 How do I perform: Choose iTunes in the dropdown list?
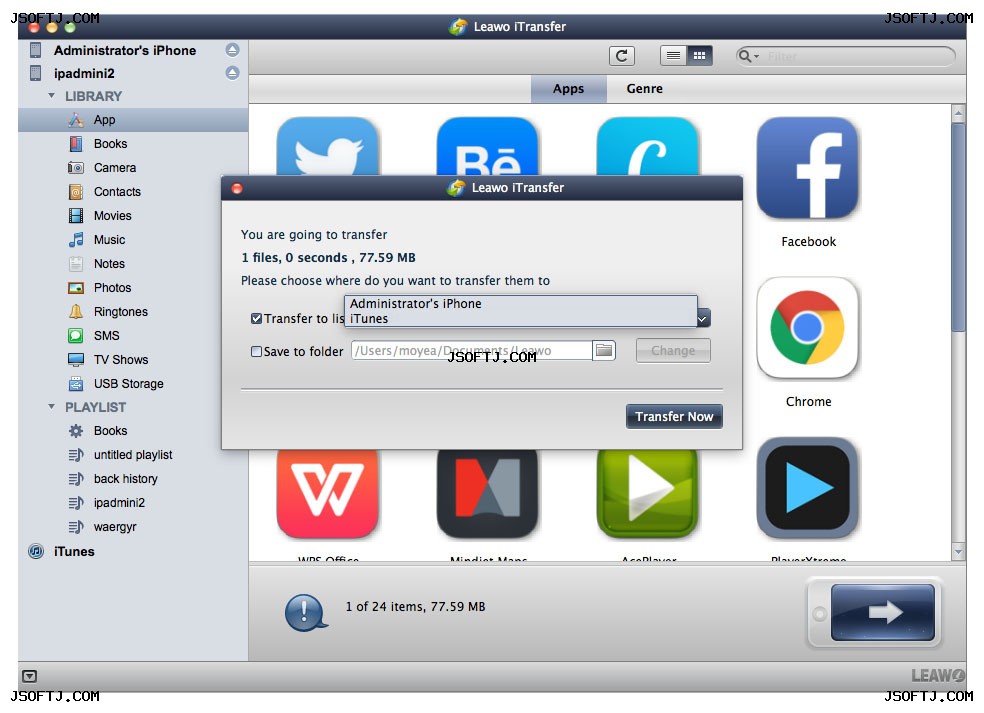coord(521,319)
